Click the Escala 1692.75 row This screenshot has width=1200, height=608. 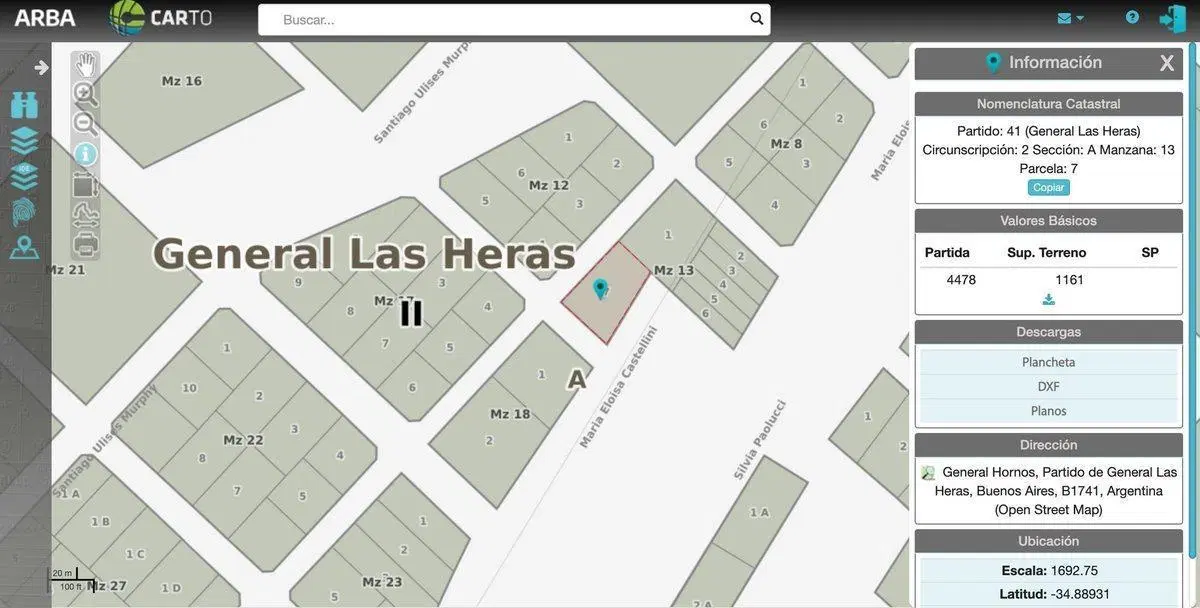click(x=1049, y=571)
